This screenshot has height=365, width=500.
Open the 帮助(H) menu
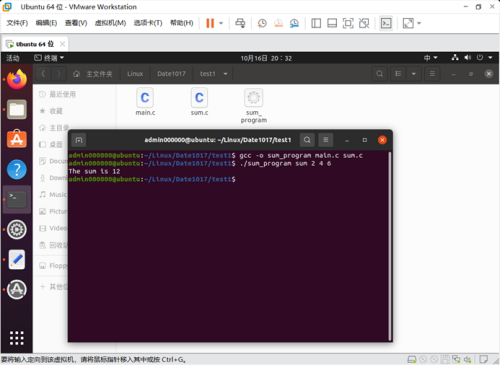click(182, 23)
